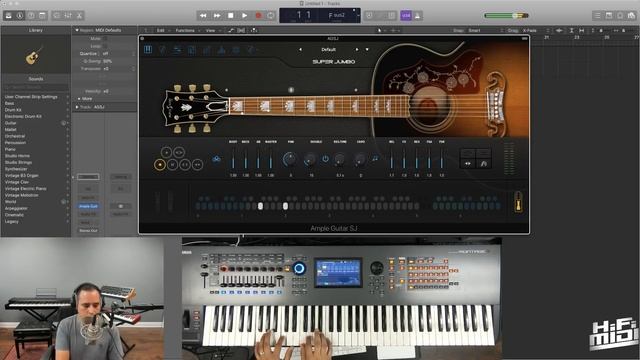The height and width of the screenshot is (360, 640).
Task: Select the Synthesizer category in Library
Action: tap(36, 169)
